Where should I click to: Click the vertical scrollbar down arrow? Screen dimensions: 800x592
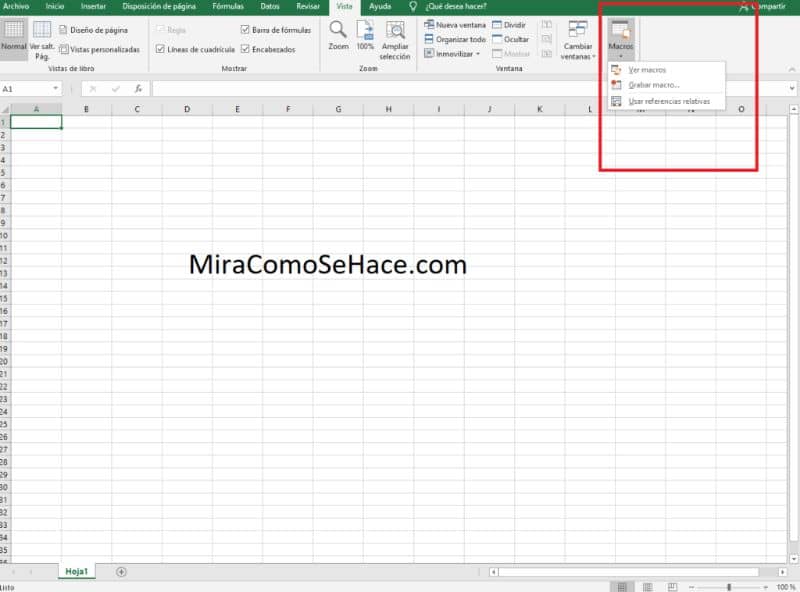coord(794,559)
